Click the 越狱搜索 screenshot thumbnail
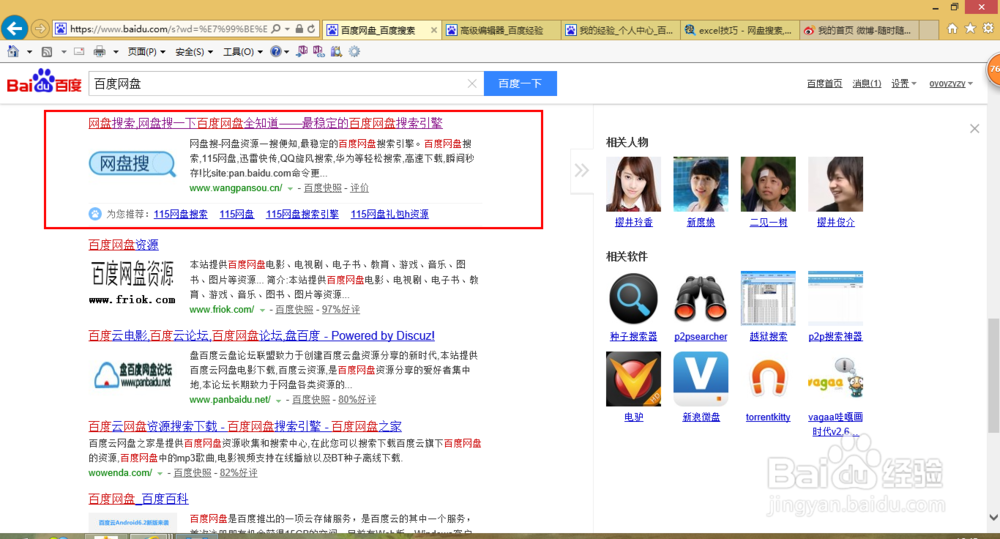 coord(768,299)
